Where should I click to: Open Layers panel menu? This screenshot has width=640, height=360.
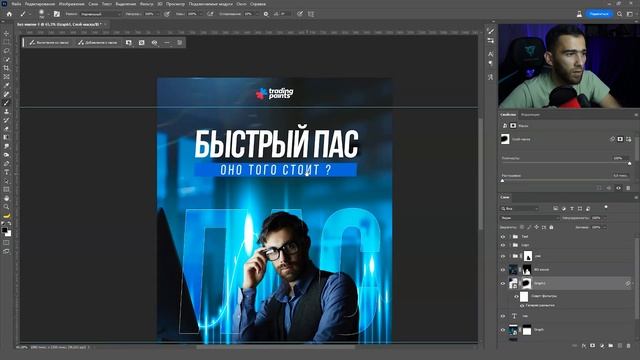click(x=636, y=198)
